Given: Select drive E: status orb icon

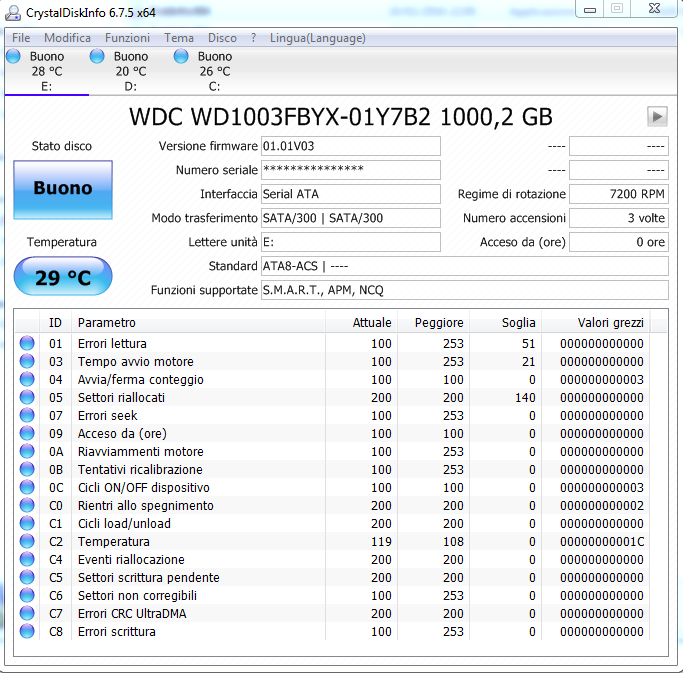Looking at the screenshot, I should click(13, 57).
